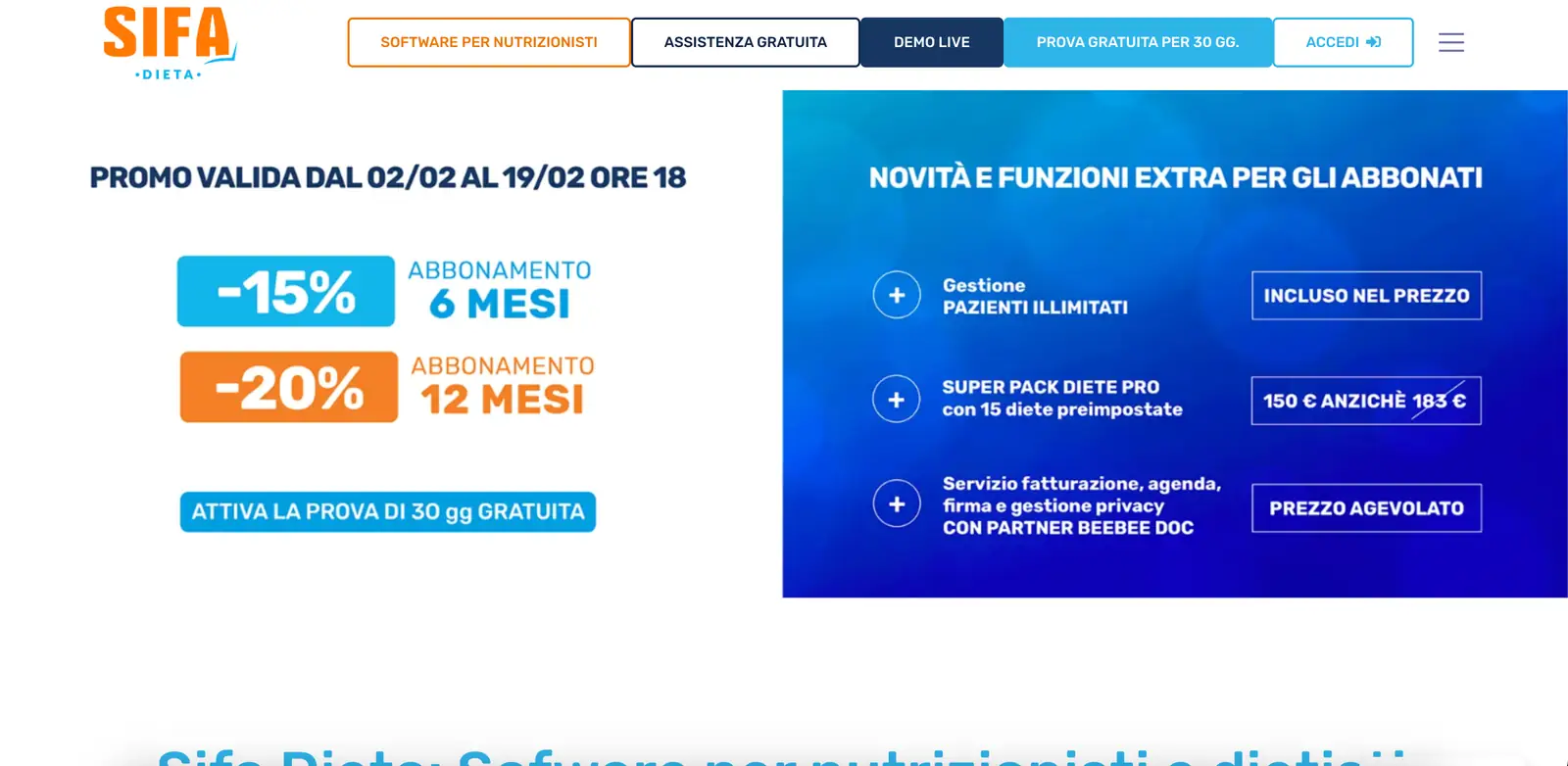Click the SIFA Dieta logo
The height and width of the screenshot is (766, 1568).
170,43
